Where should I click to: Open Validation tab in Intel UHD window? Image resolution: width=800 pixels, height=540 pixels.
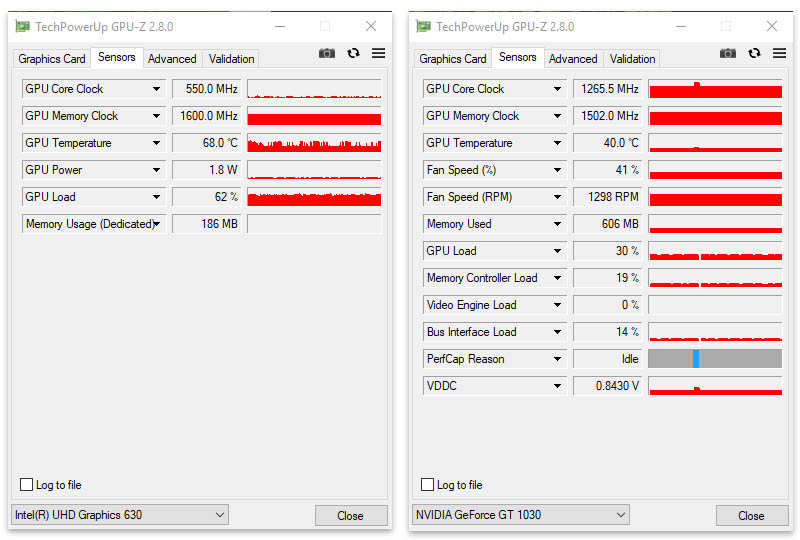click(x=231, y=59)
